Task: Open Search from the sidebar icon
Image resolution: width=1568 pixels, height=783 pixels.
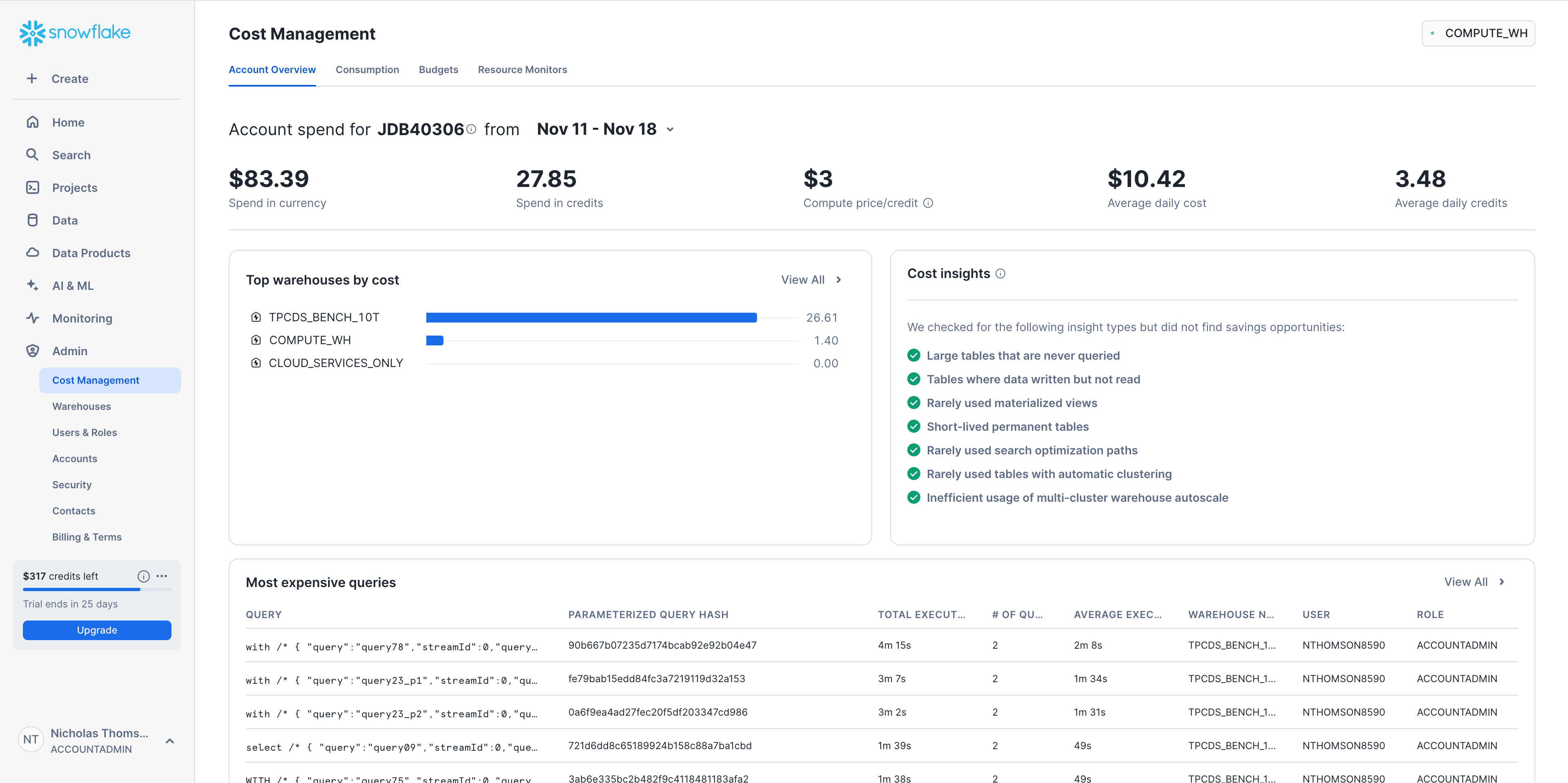Action: click(33, 155)
